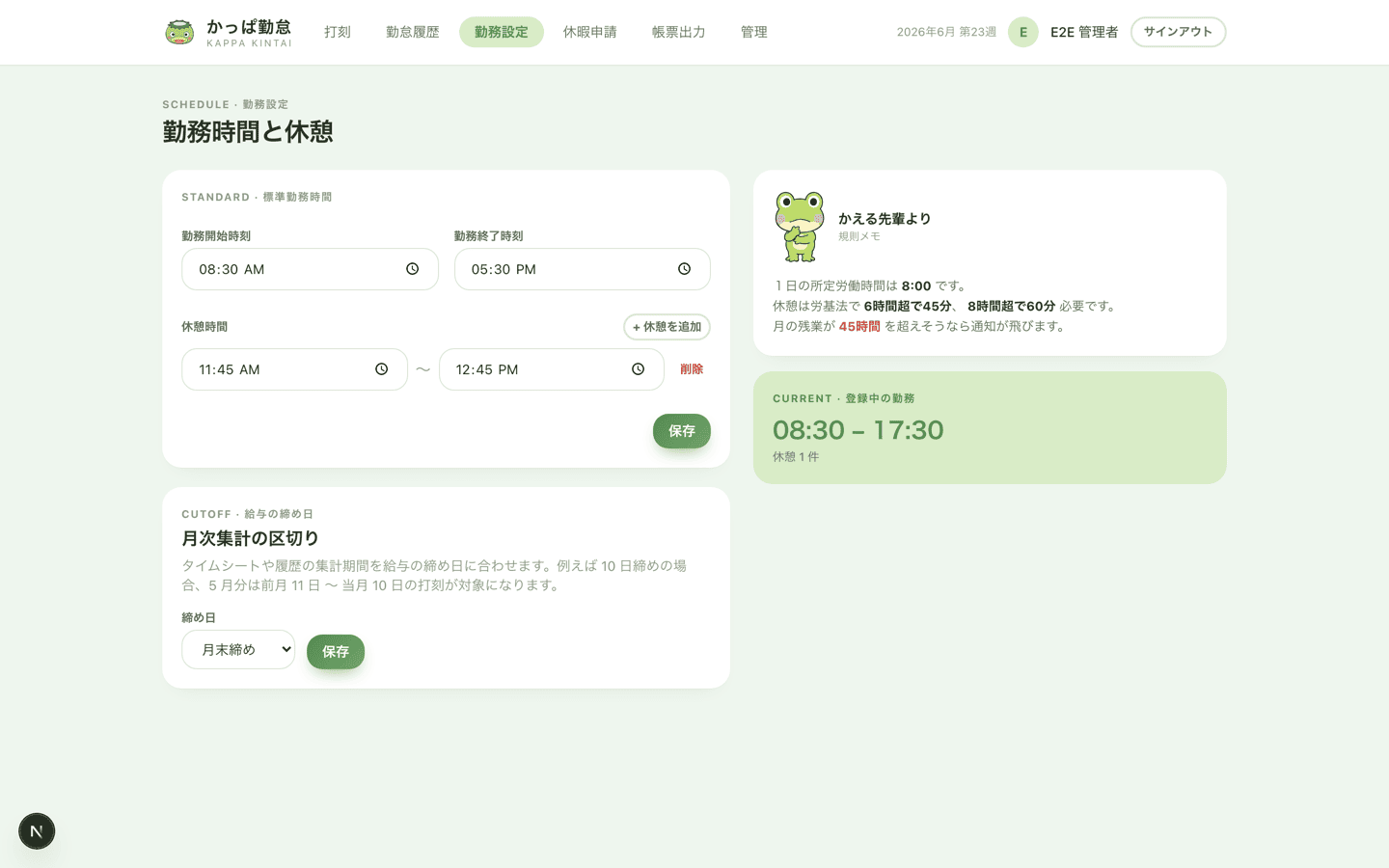
Task: Click the 2026年6月 第23週 date text
Action: (946, 32)
